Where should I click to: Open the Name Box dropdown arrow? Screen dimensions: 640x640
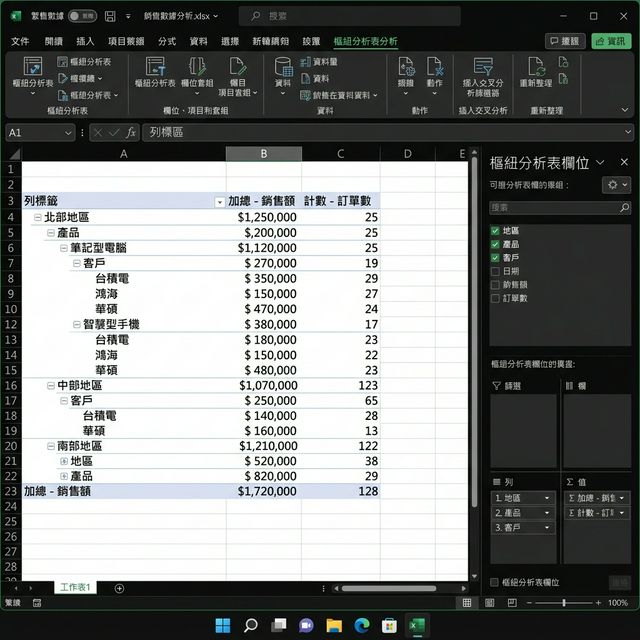tap(68, 133)
